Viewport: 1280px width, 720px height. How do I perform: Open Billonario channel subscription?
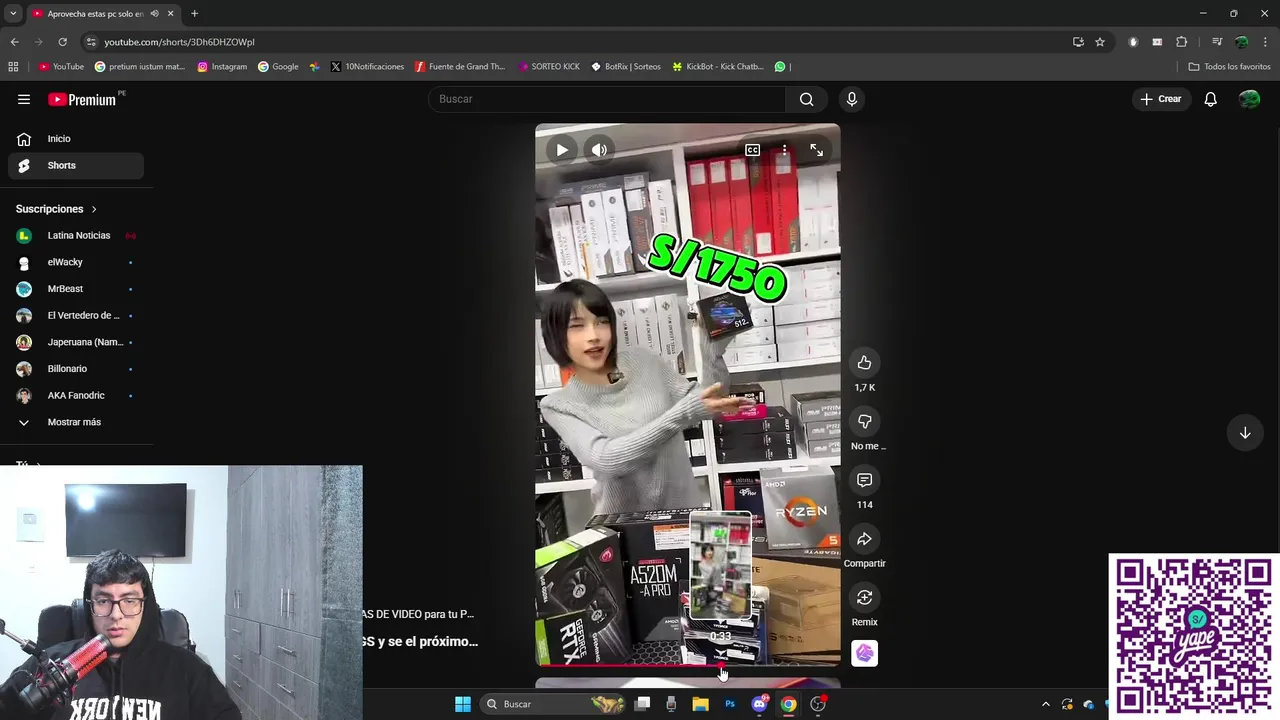tap(76, 369)
